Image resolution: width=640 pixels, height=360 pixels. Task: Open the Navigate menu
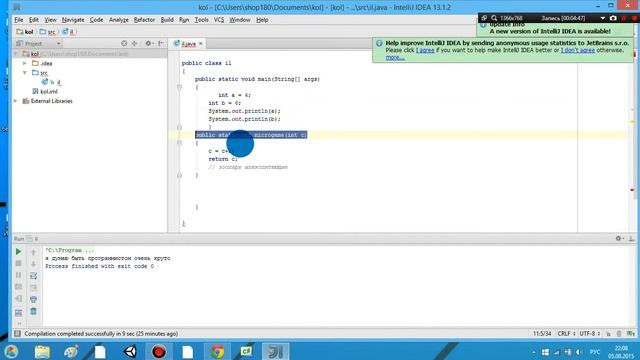pyautogui.click(x=73, y=20)
